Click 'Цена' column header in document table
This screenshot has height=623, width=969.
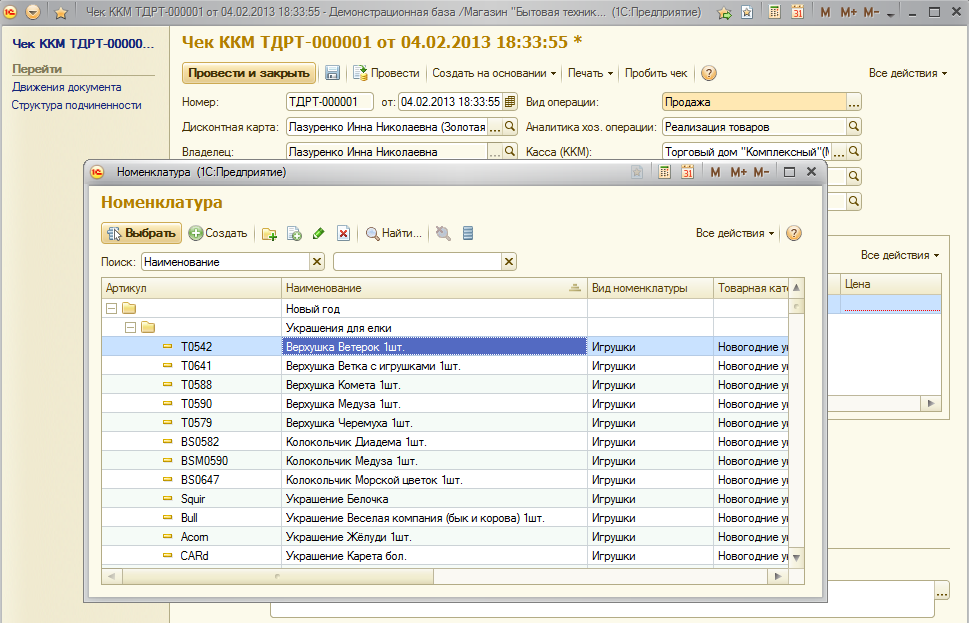pos(891,284)
